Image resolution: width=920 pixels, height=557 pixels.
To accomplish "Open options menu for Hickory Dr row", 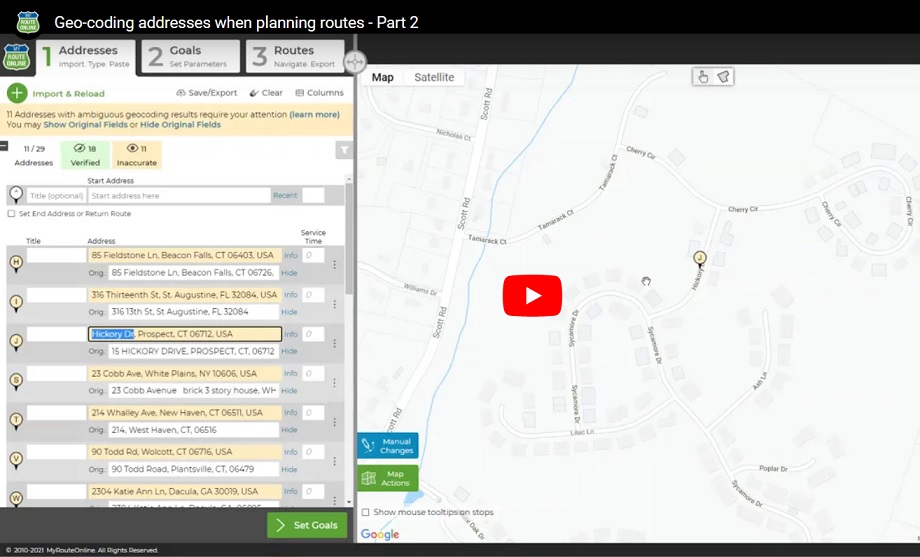I will tap(334, 343).
